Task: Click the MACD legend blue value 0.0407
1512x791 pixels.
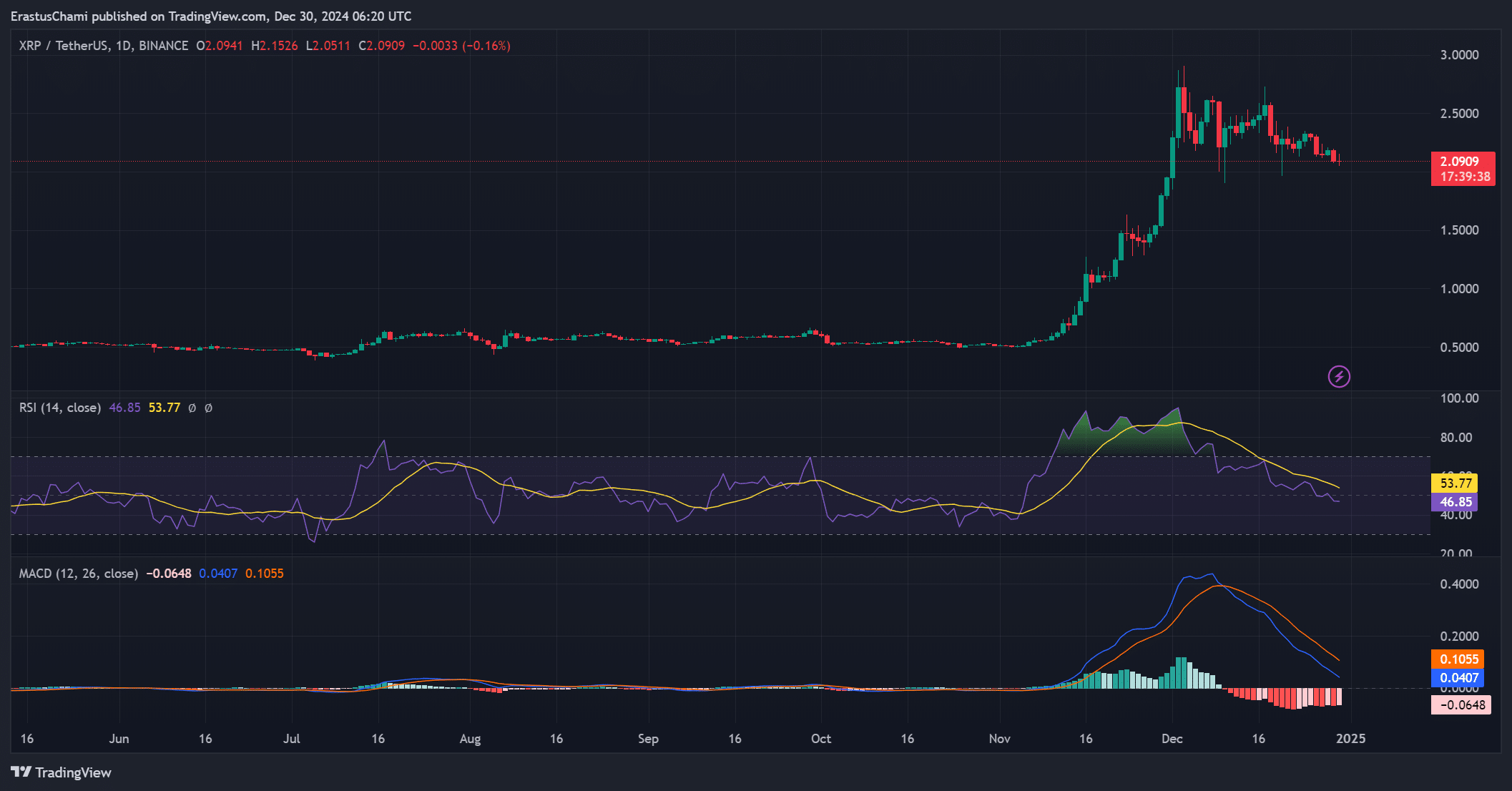Action: [218, 574]
